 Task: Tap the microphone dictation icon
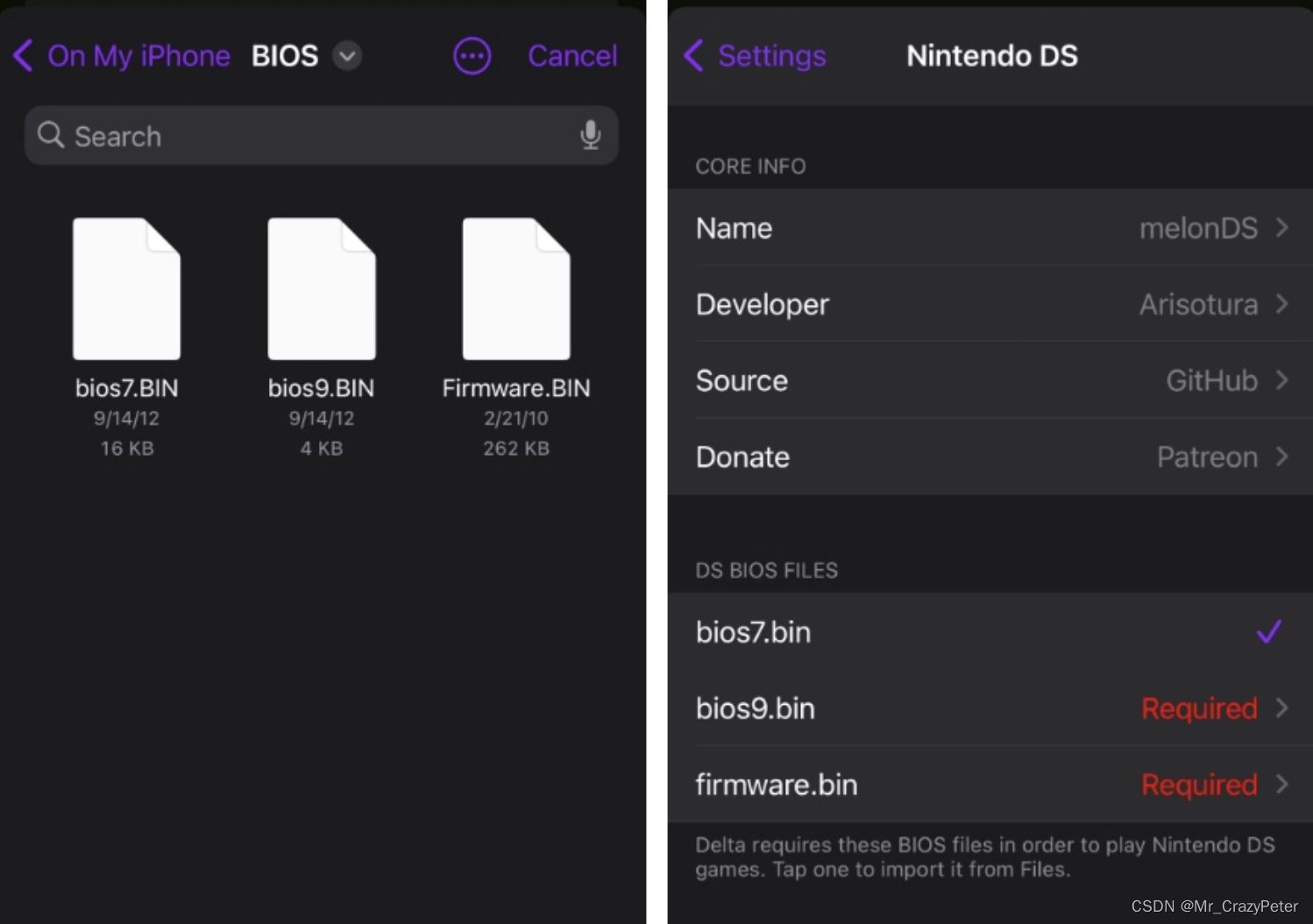(591, 135)
